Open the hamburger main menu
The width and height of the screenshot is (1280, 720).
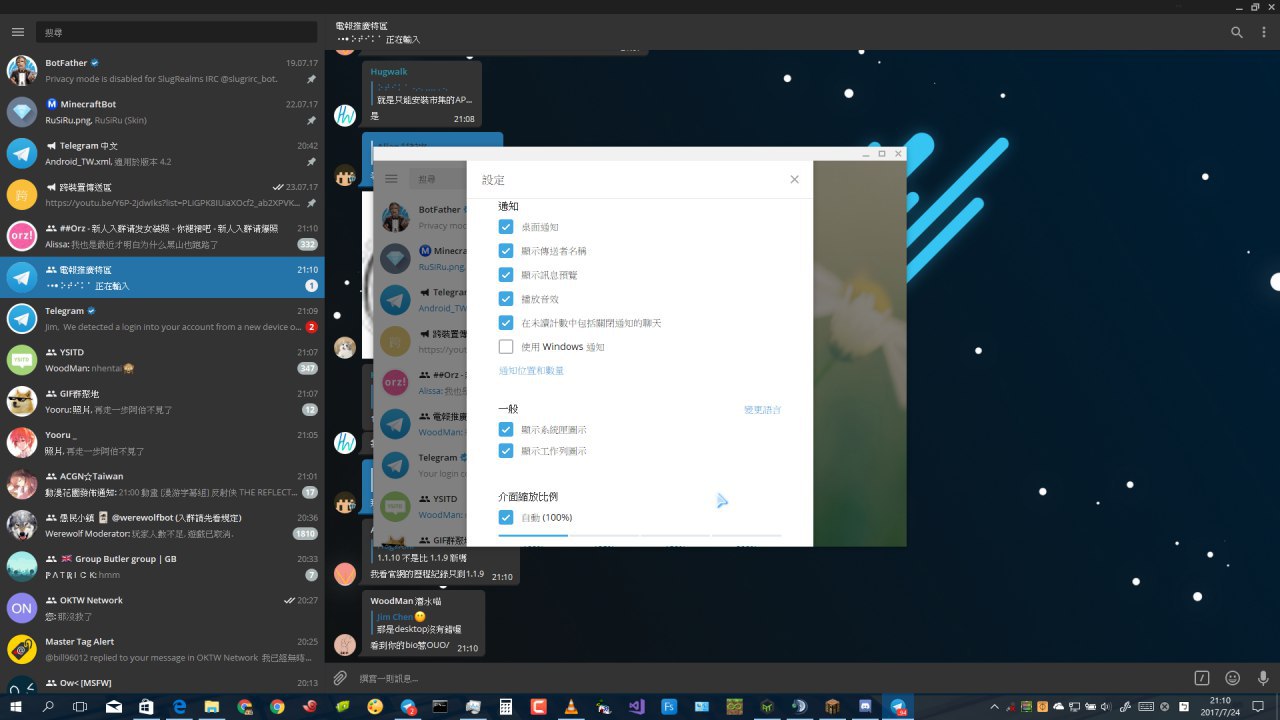[17, 32]
